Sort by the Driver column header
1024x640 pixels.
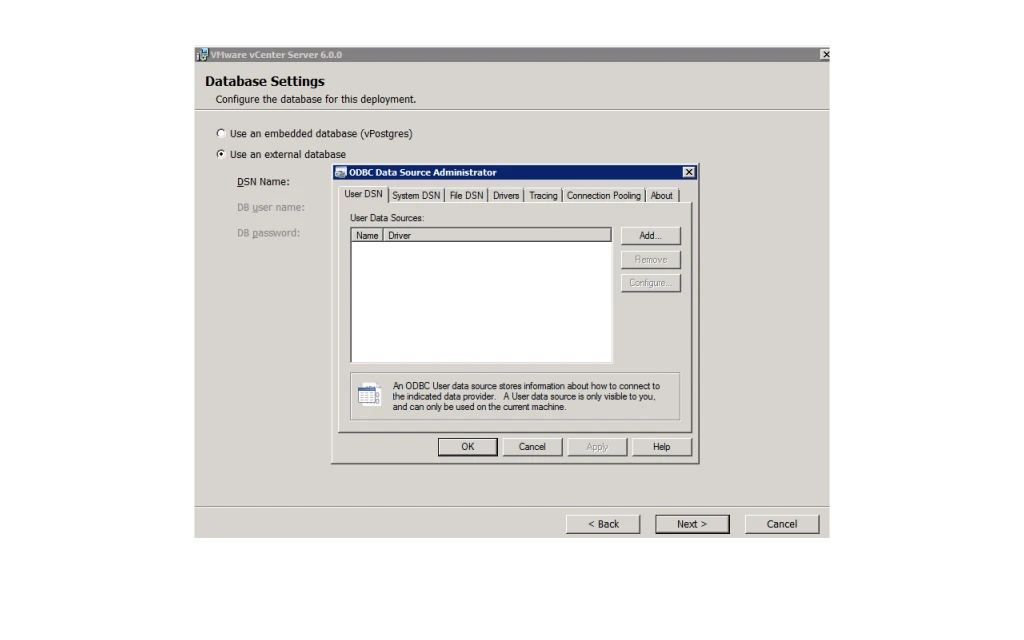pos(497,235)
